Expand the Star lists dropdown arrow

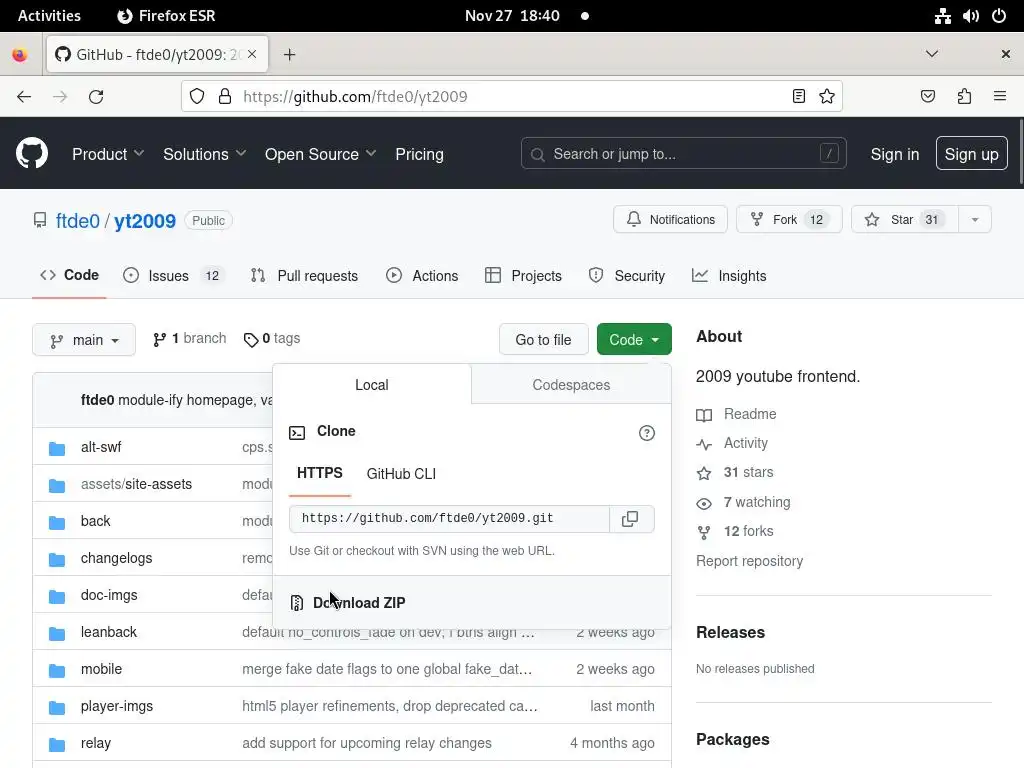tap(975, 219)
